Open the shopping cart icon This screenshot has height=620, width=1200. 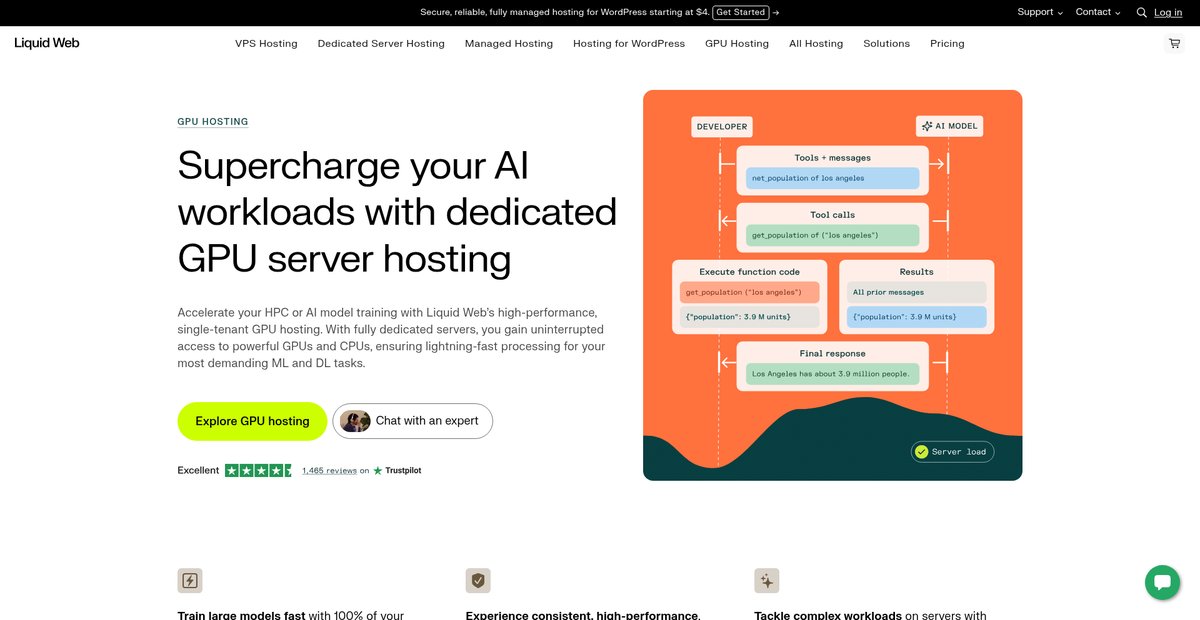pos(1174,44)
